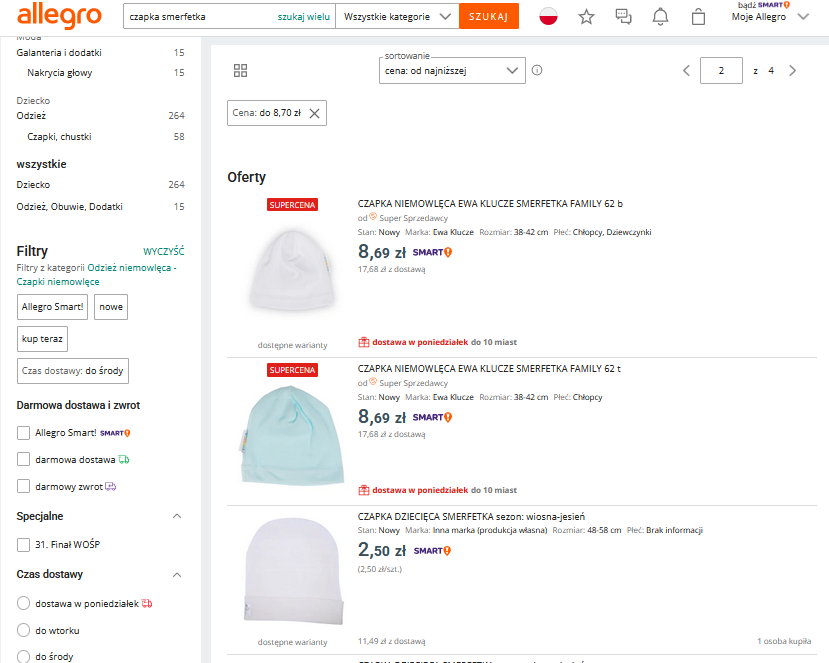
Task: Open white baby hat thumbnail, first offer
Action: tap(292, 270)
